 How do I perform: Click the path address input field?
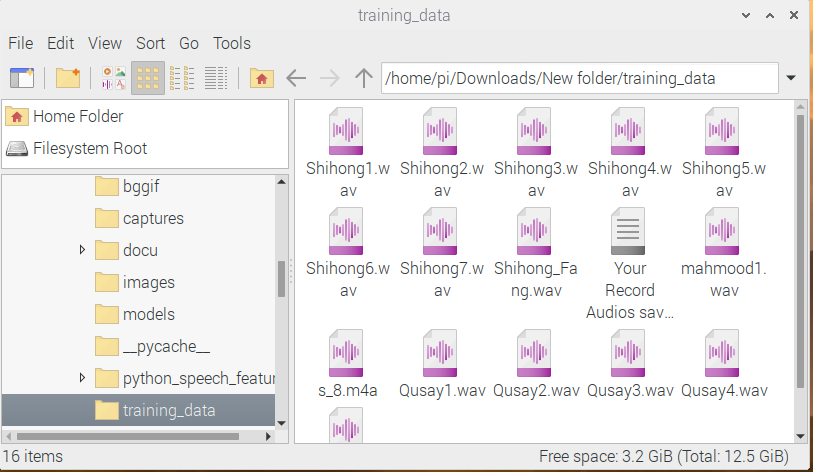pos(578,78)
